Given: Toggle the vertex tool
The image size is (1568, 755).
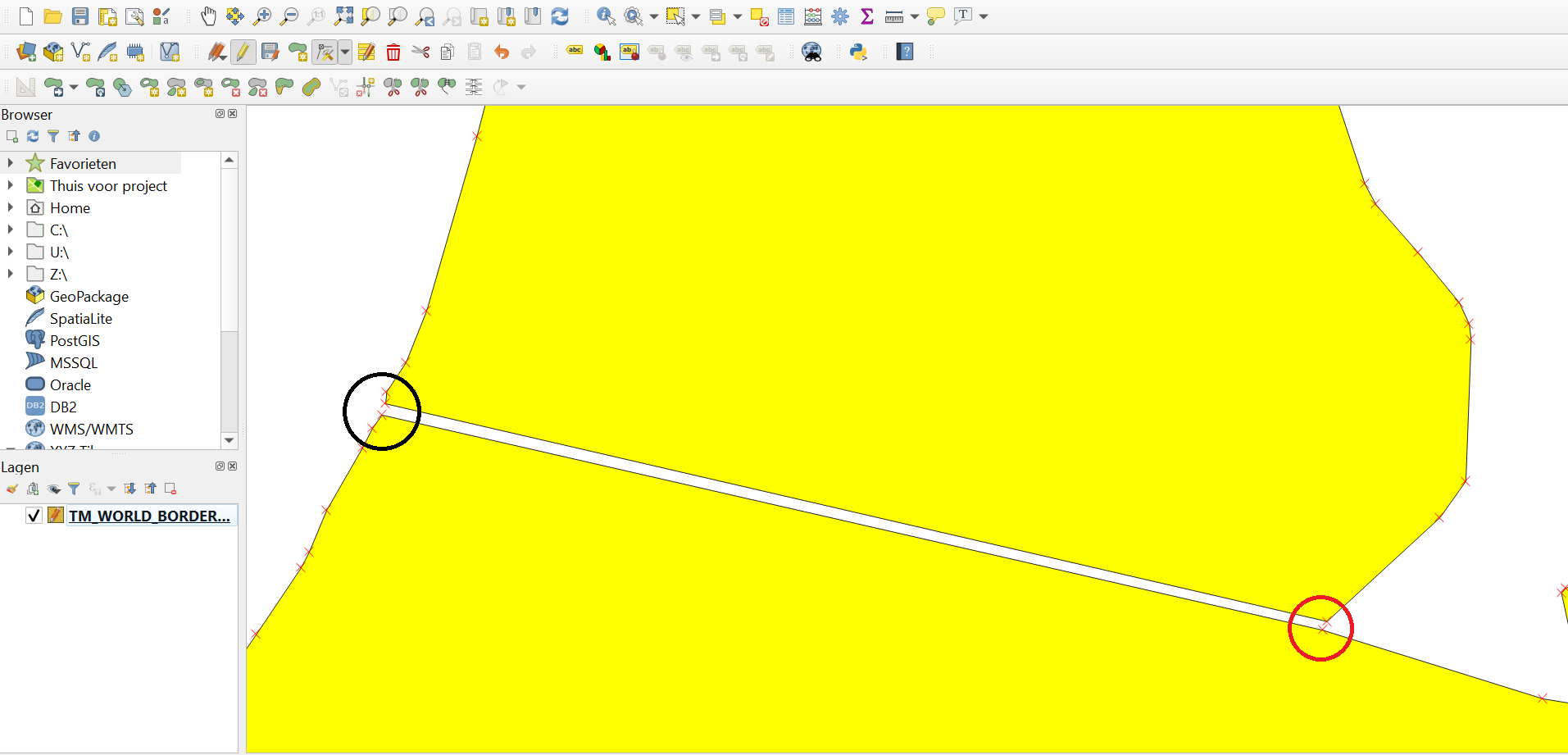Looking at the screenshot, I should click(325, 52).
